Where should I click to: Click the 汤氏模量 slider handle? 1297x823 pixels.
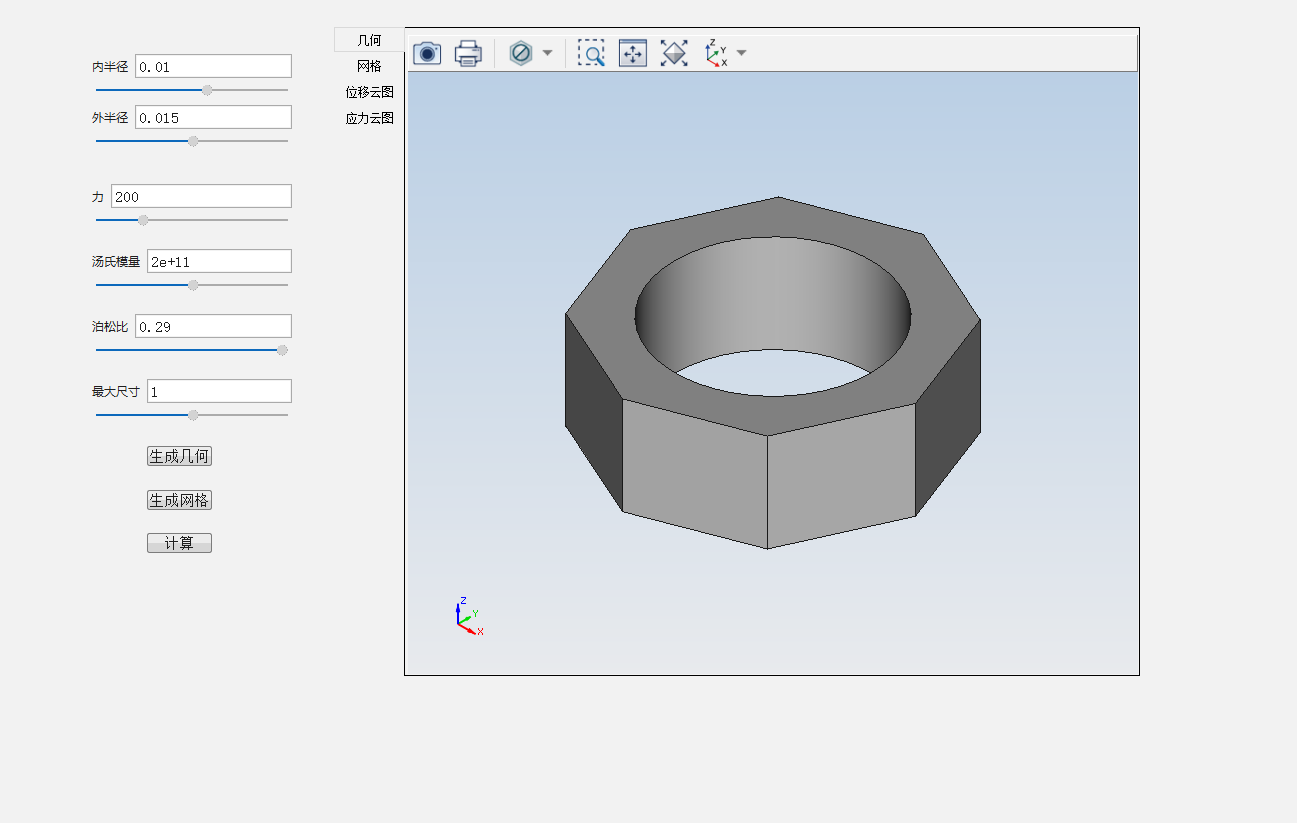tap(193, 285)
